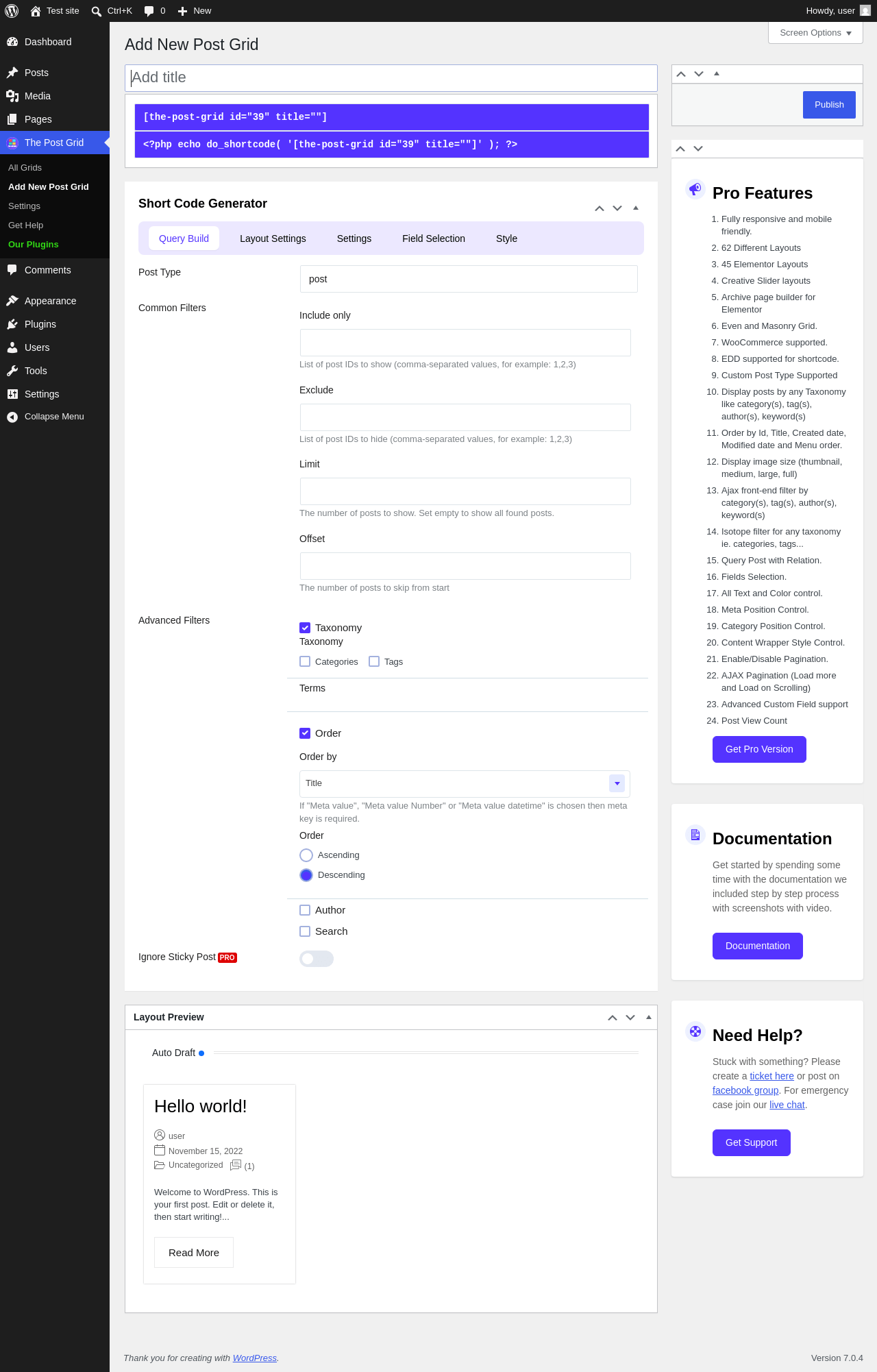Select Descending order radio
Image resolution: width=877 pixels, height=1372 pixels.
point(306,875)
